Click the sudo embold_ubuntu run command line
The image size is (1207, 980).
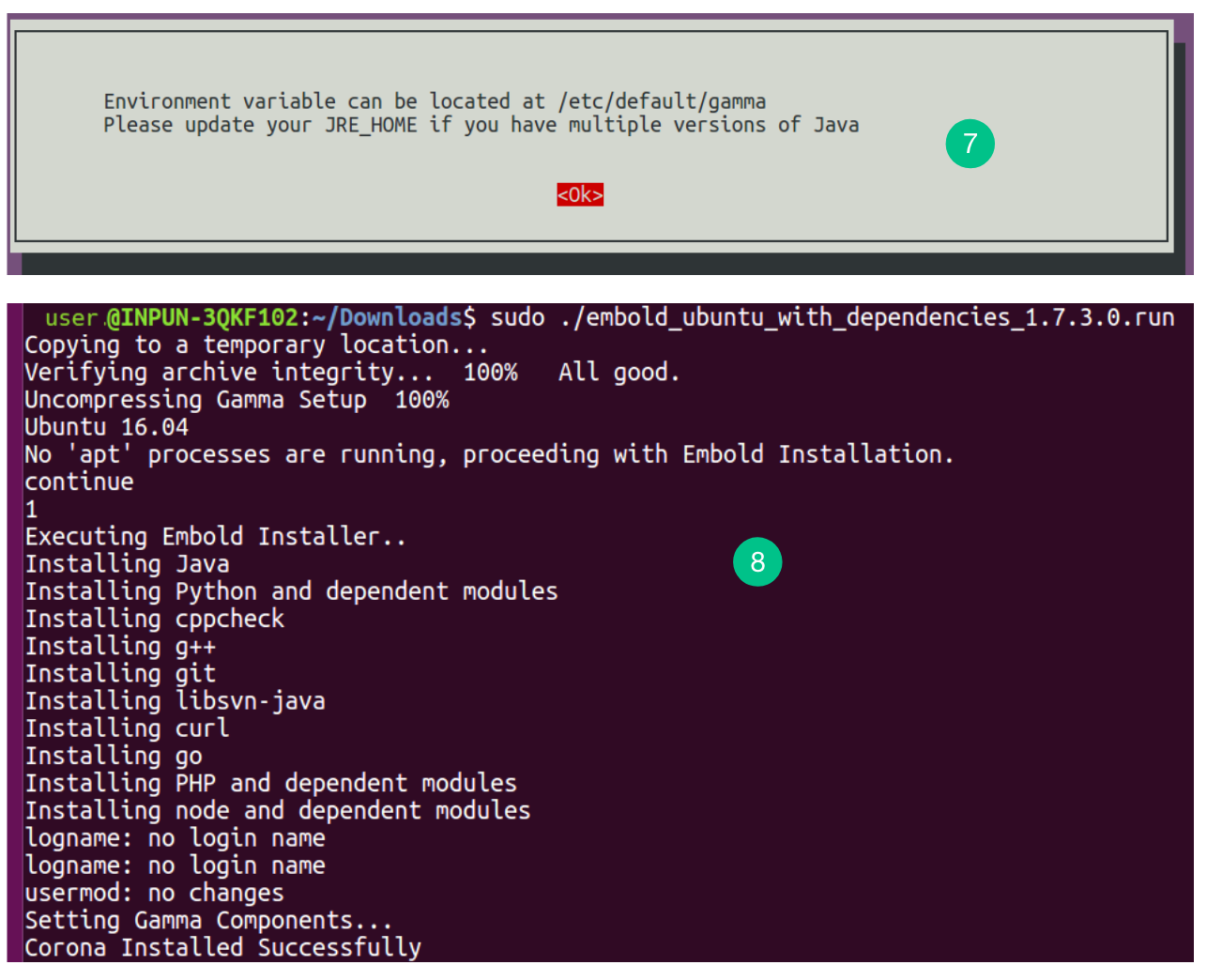[610, 317]
